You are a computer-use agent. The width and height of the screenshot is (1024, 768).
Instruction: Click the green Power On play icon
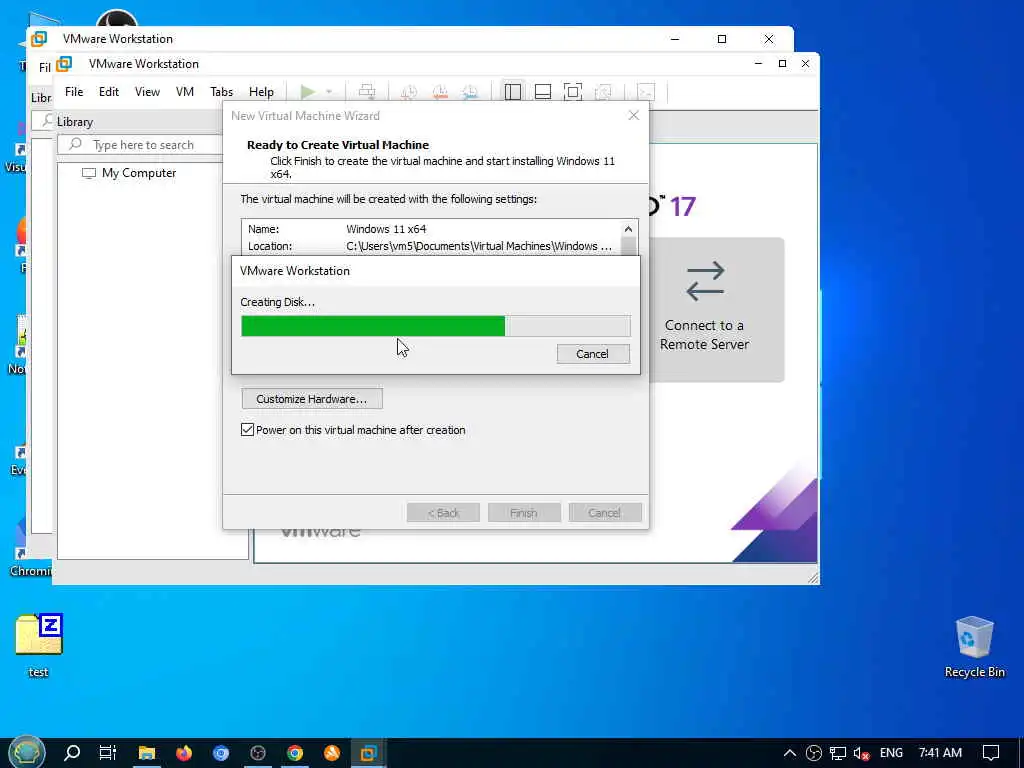308,92
